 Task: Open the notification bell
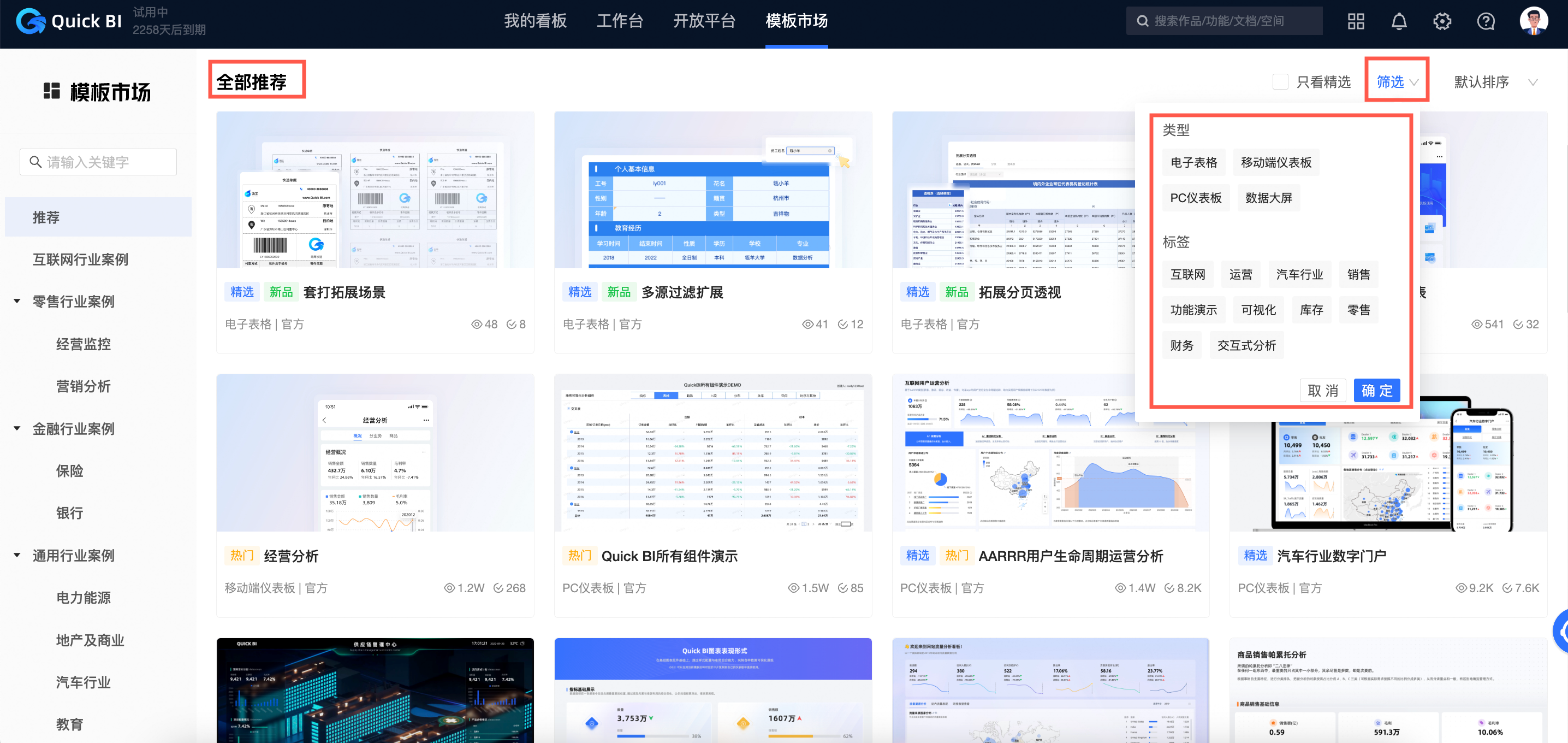[x=1399, y=20]
